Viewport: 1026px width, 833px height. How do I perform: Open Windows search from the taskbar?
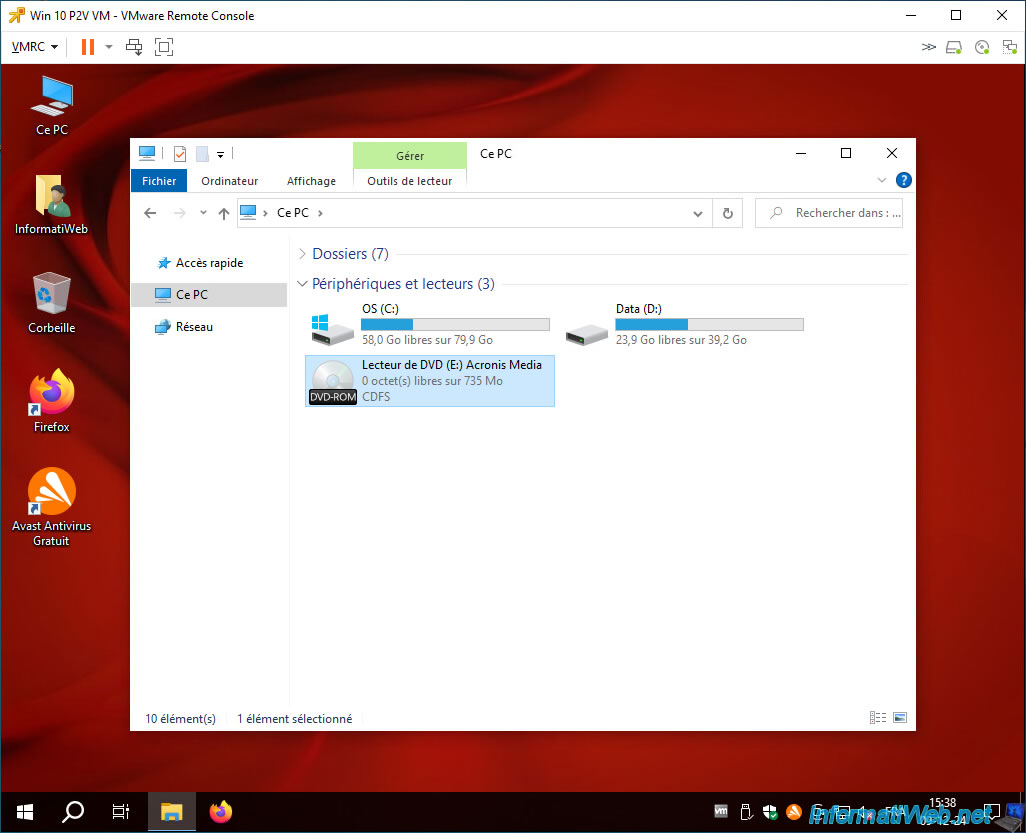tap(73, 812)
